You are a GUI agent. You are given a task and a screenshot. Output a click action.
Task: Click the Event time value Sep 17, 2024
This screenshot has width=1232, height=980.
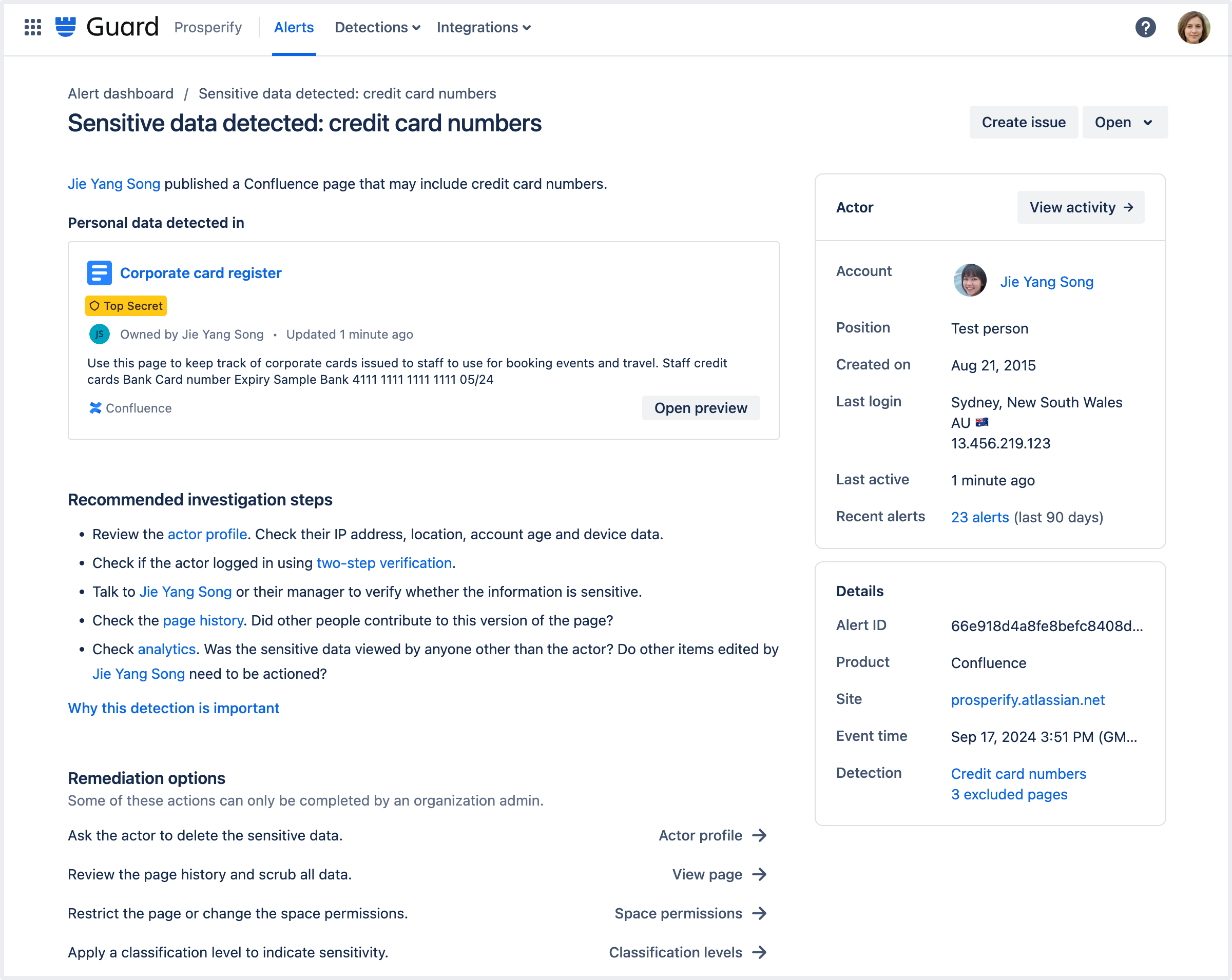(x=1044, y=737)
